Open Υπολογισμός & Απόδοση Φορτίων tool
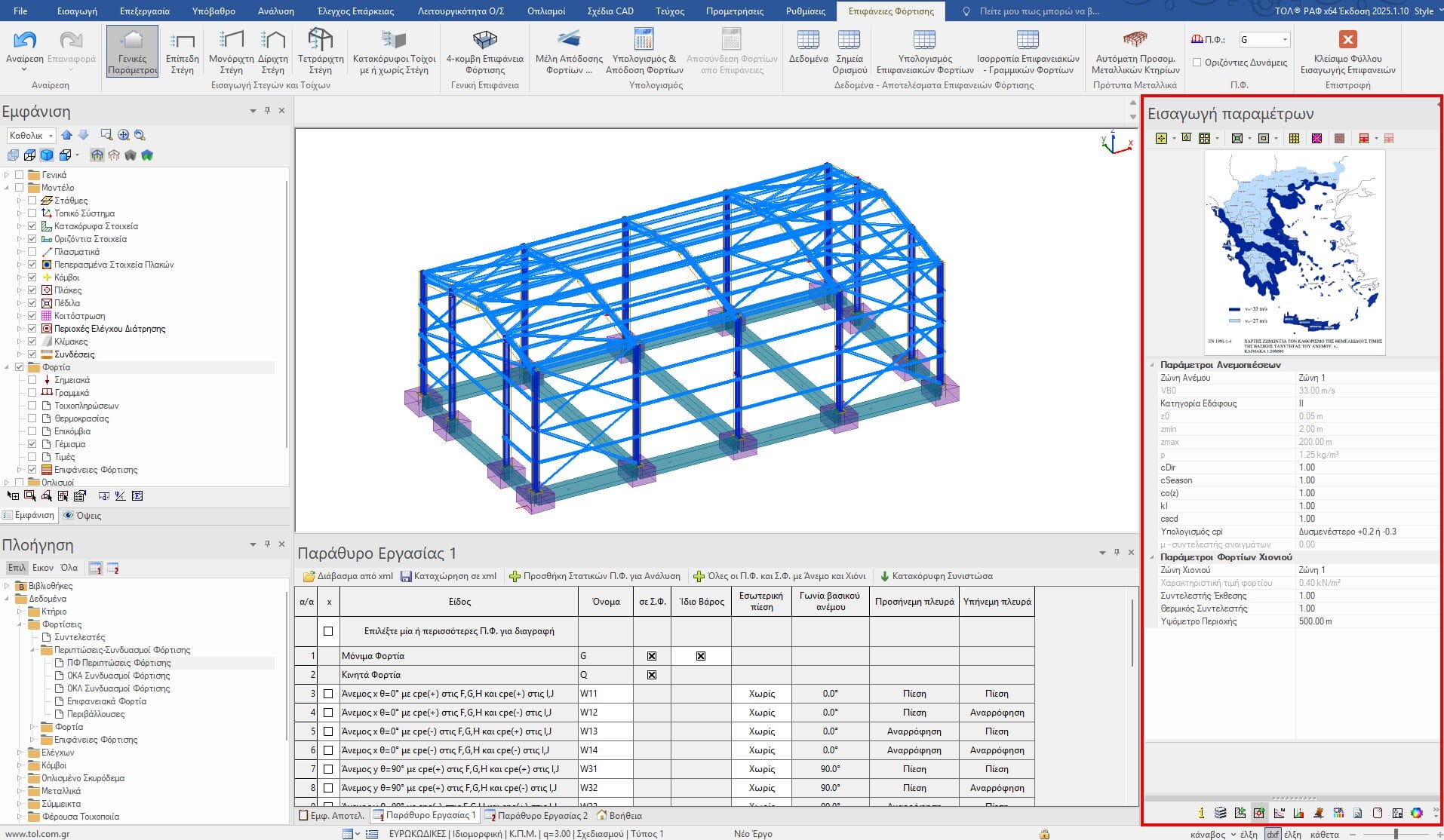 tap(644, 51)
